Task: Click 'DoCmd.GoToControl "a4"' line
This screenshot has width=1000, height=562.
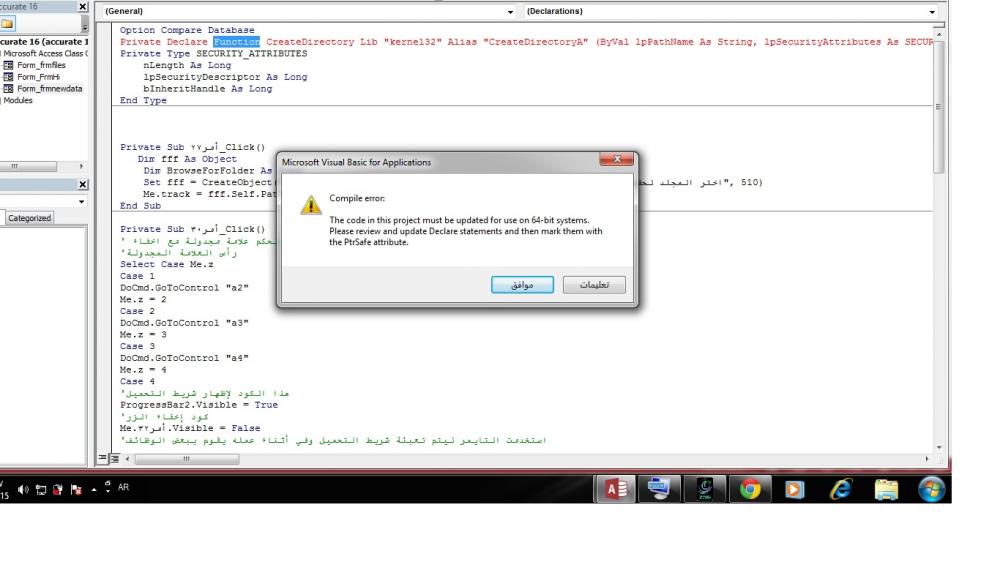Action: tap(184, 358)
